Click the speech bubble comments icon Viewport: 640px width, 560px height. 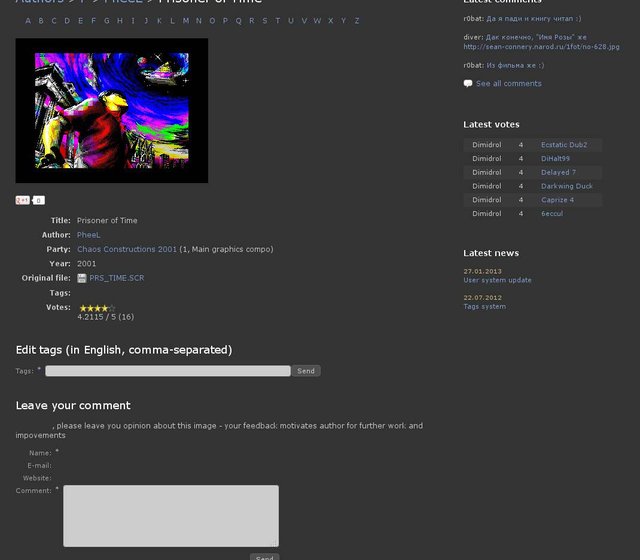point(468,84)
